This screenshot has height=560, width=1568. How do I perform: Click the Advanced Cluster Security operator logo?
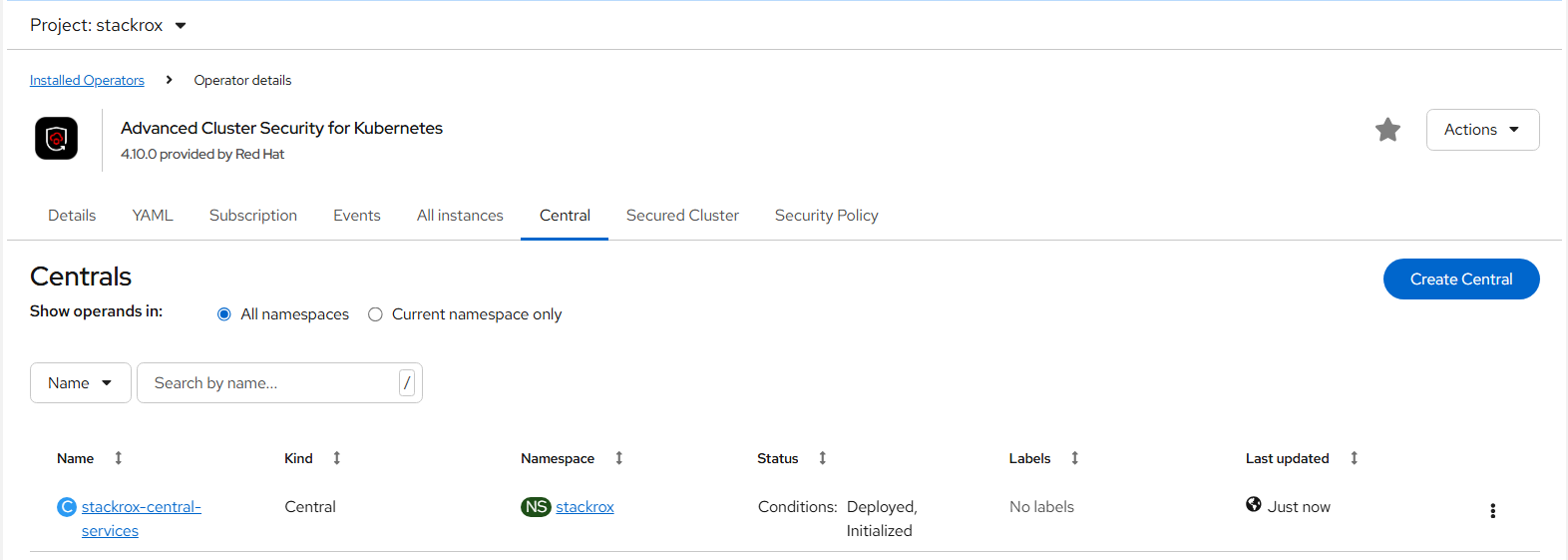(x=57, y=139)
